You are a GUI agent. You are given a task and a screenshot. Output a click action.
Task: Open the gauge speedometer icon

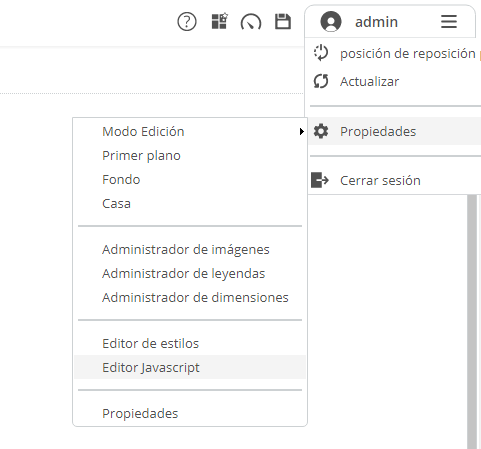point(251,22)
